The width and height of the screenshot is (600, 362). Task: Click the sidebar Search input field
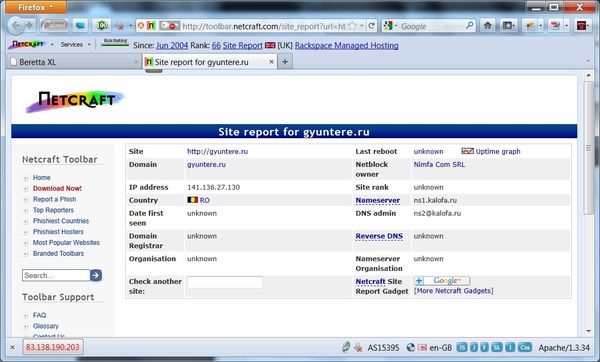point(56,275)
